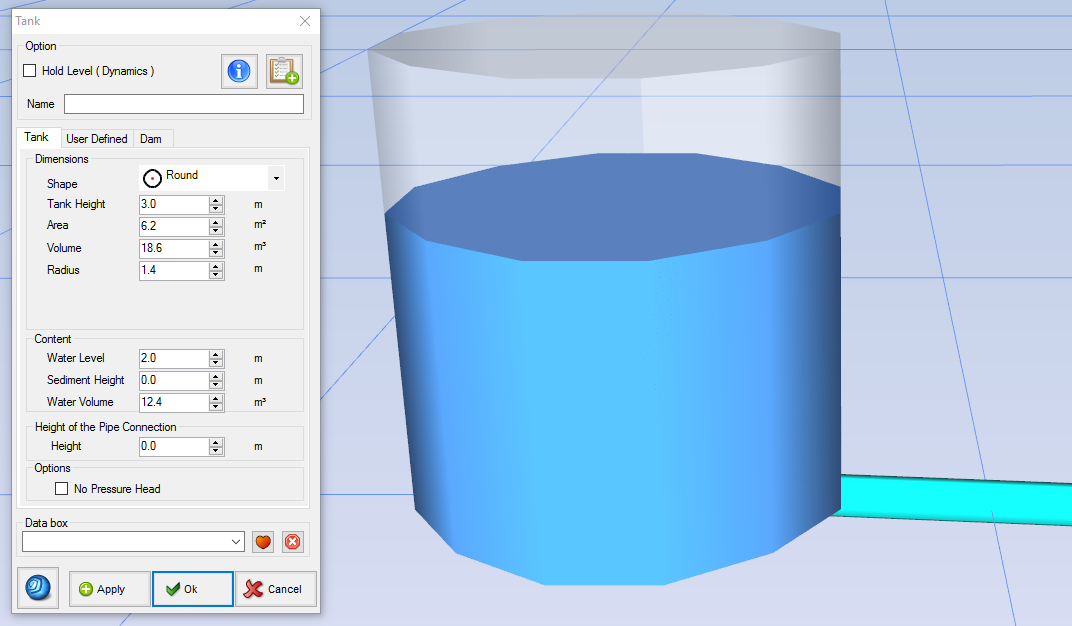Confirm with the Ok button
Screen dimensions: 1072x626
[x=192, y=589]
